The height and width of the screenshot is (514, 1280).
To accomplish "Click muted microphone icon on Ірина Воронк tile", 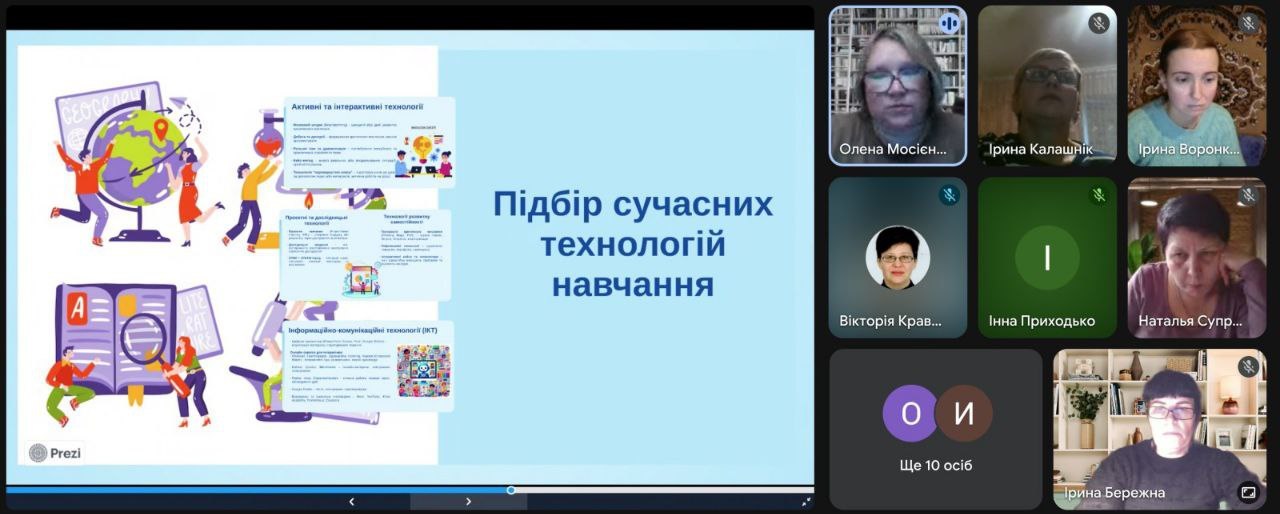I will [x=1248, y=24].
